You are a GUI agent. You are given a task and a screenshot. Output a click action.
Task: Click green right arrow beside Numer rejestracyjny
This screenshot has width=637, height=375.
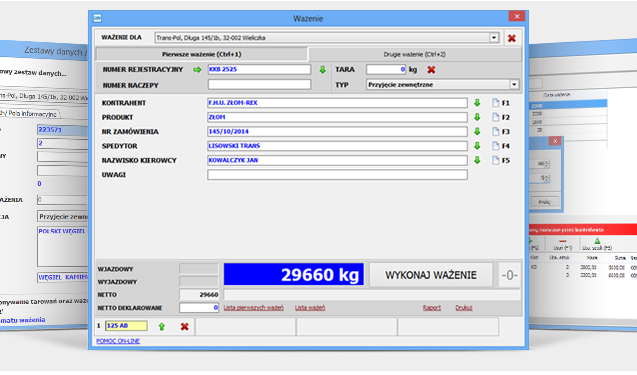tap(197, 69)
